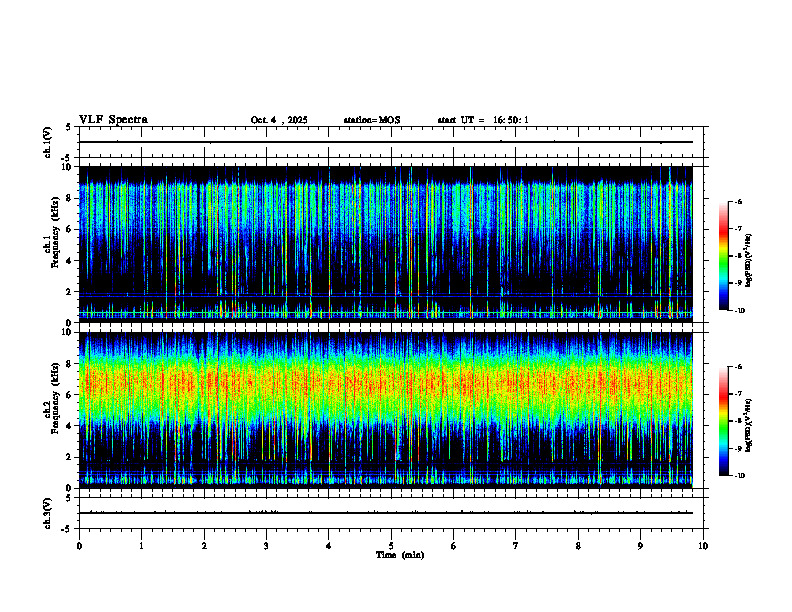Click time axis tick label 5
The height and width of the screenshot is (612, 792).
(x=391, y=546)
